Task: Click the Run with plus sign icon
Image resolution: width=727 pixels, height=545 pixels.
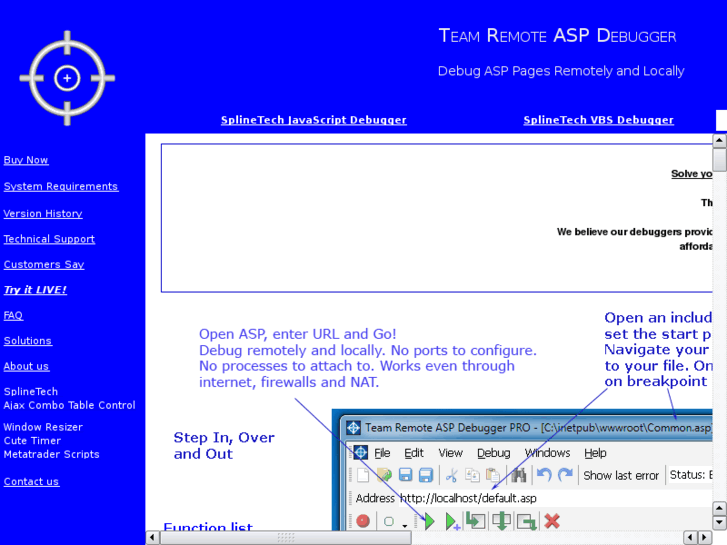Action: click(452, 521)
